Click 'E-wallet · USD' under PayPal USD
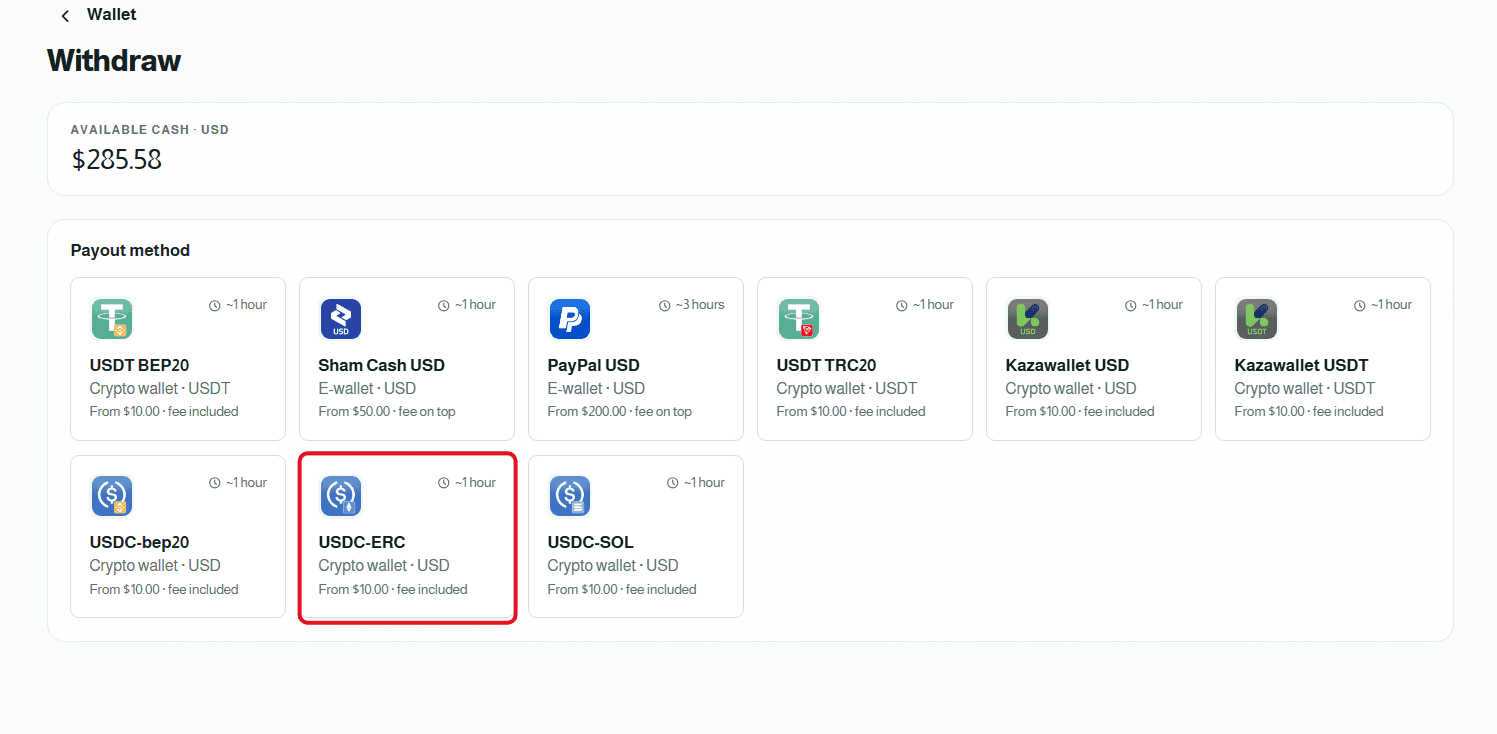 596,388
